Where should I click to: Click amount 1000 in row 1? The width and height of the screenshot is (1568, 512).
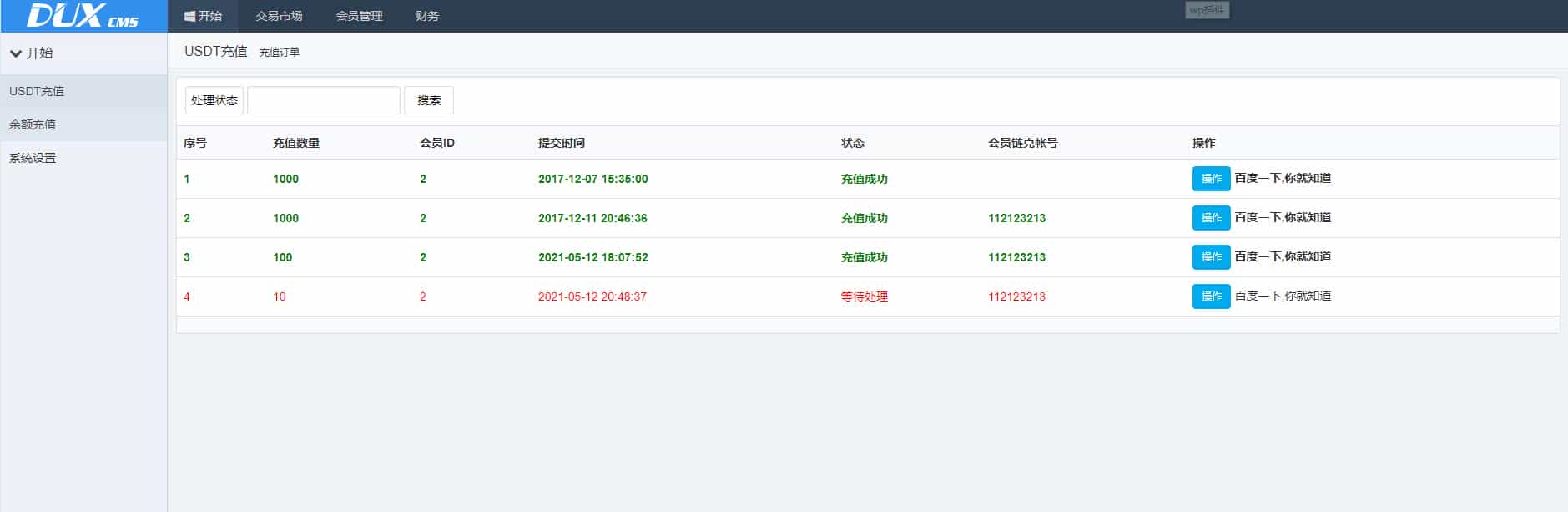point(285,179)
